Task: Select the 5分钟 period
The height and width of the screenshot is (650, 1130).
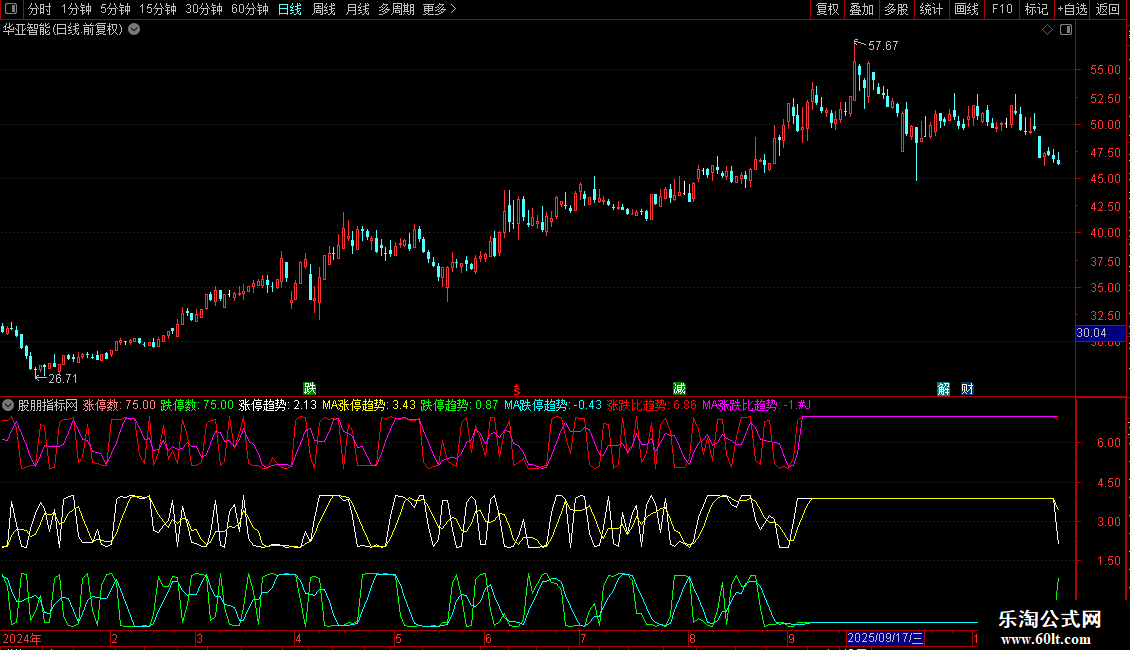Action: pos(115,9)
